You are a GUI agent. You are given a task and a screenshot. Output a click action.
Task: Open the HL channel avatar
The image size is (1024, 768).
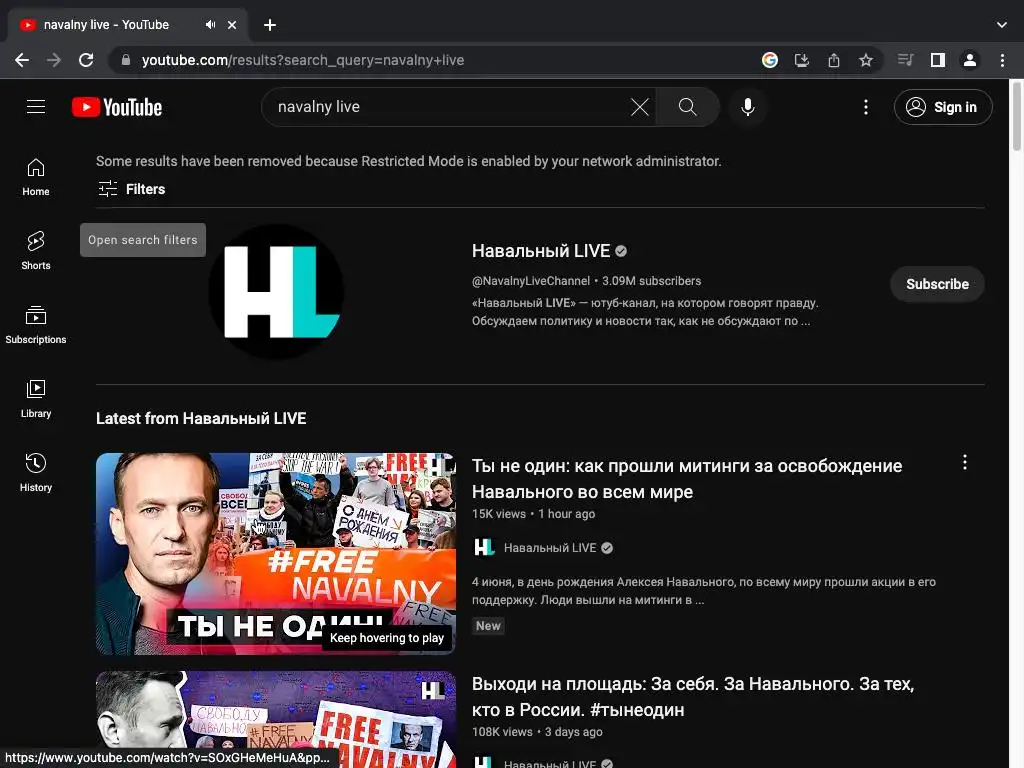276,291
